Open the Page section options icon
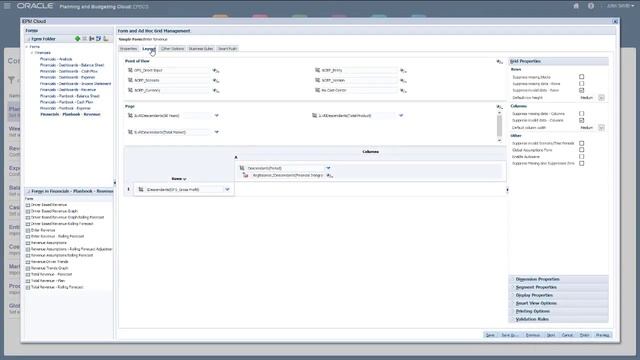 pos(500,107)
